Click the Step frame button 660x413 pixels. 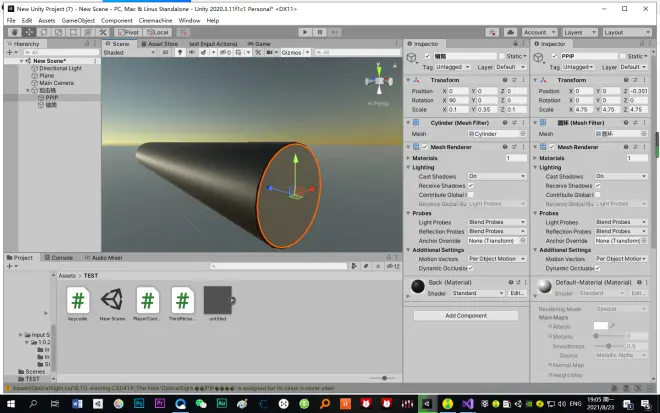pyautogui.click(x=336, y=32)
